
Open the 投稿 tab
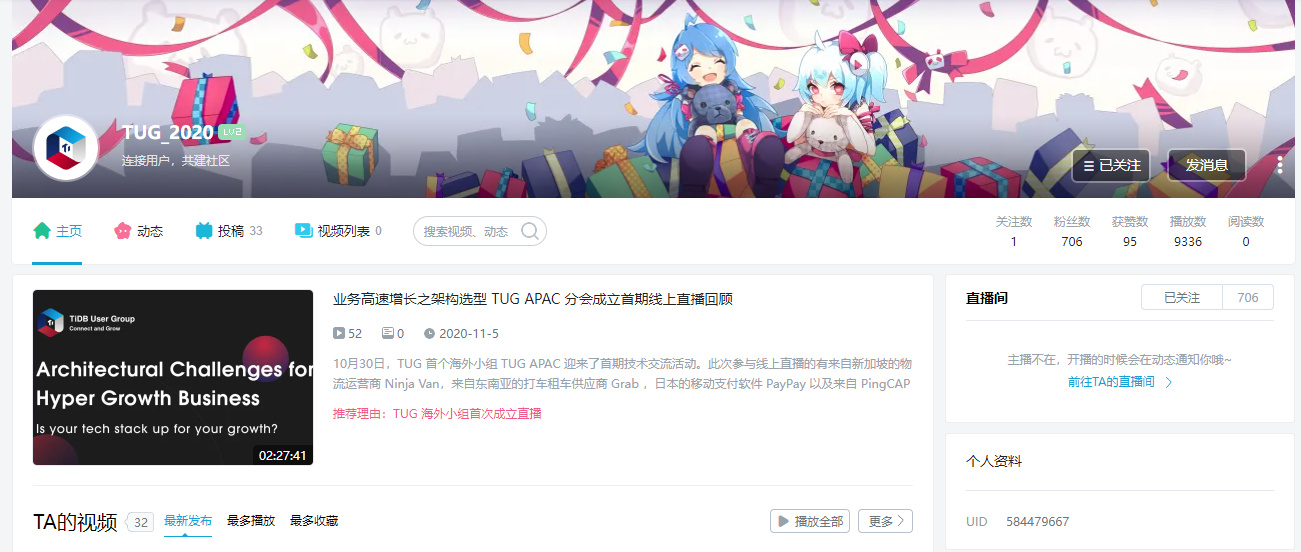[x=229, y=231]
